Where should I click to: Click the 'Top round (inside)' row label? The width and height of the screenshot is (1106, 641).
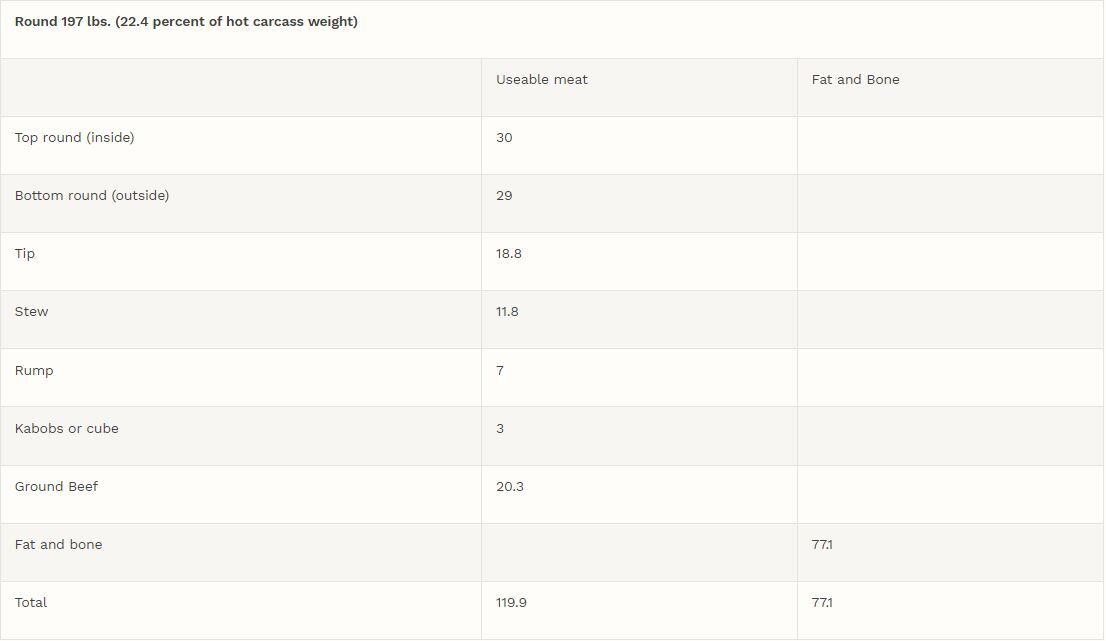click(x=74, y=138)
